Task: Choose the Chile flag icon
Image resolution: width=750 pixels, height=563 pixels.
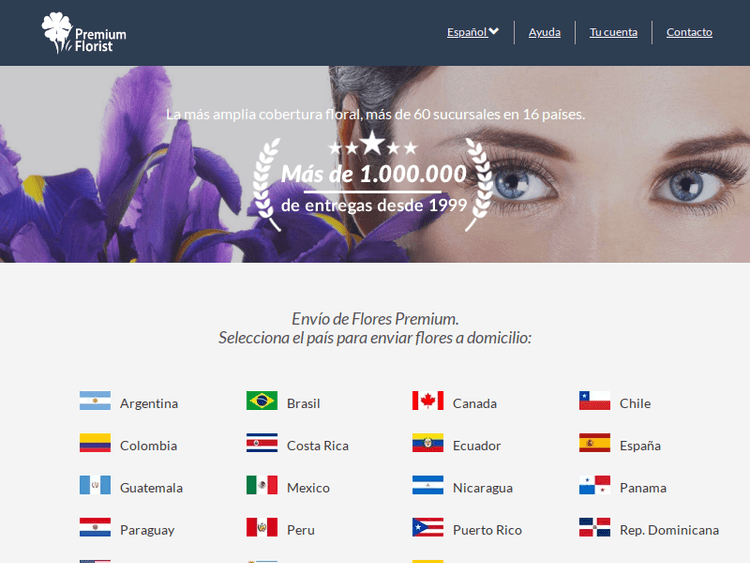Action: [x=594, y=402]
